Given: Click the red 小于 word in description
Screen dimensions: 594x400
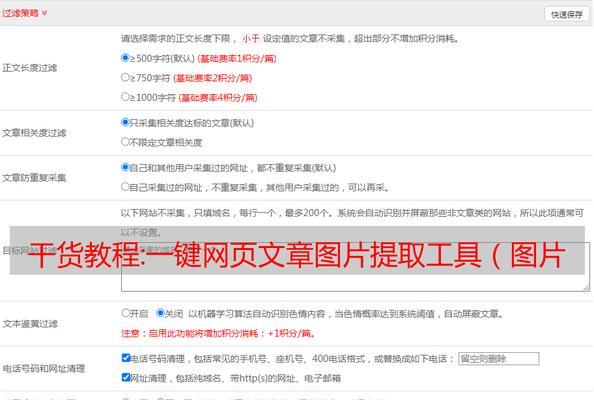Looking at the screenshot, I should (x=251, y=39).
